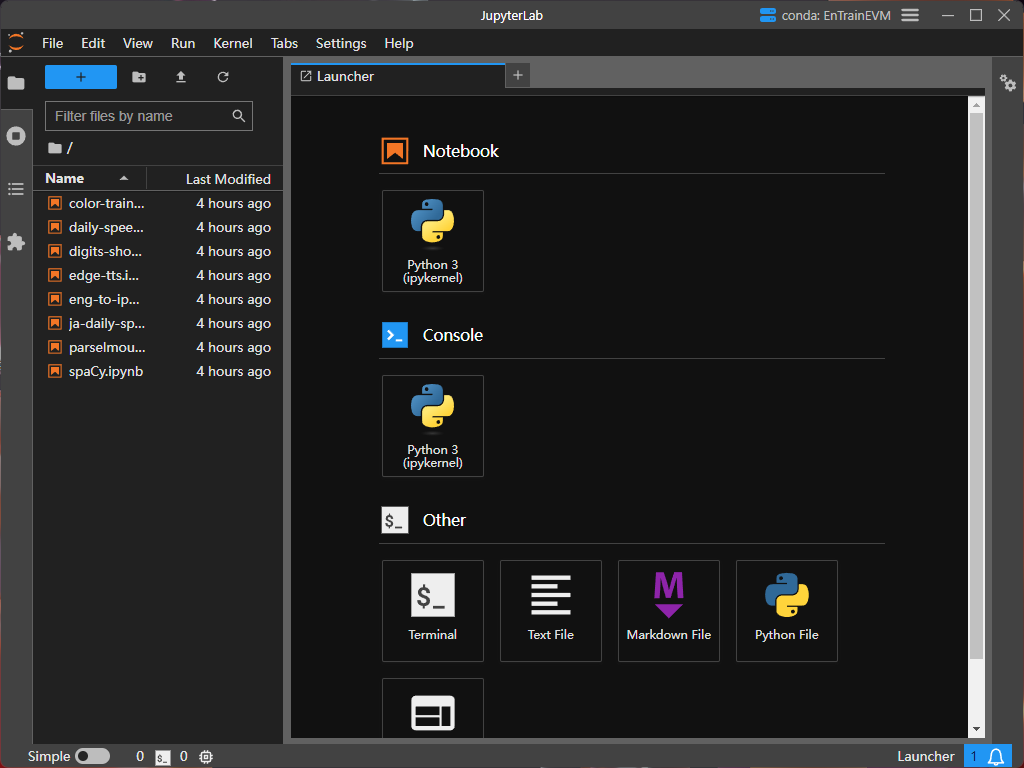The image size is (1024, 768).
Task: Toggle Simple interface mode switch
Action: click(x=92, y=756)
